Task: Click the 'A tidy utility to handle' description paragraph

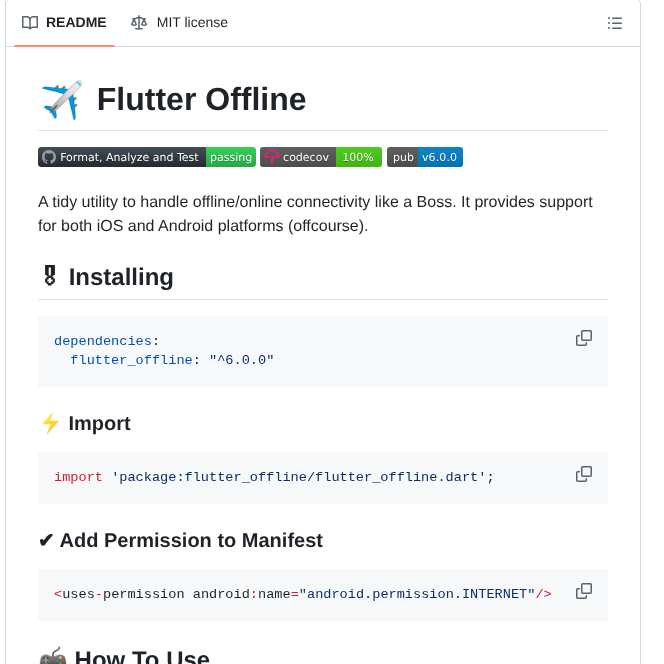Action: (315, 214)
